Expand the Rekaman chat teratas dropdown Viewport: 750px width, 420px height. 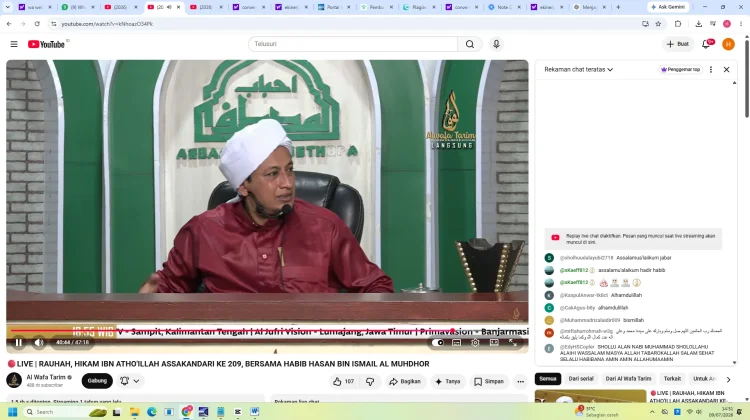coord(579,69)
